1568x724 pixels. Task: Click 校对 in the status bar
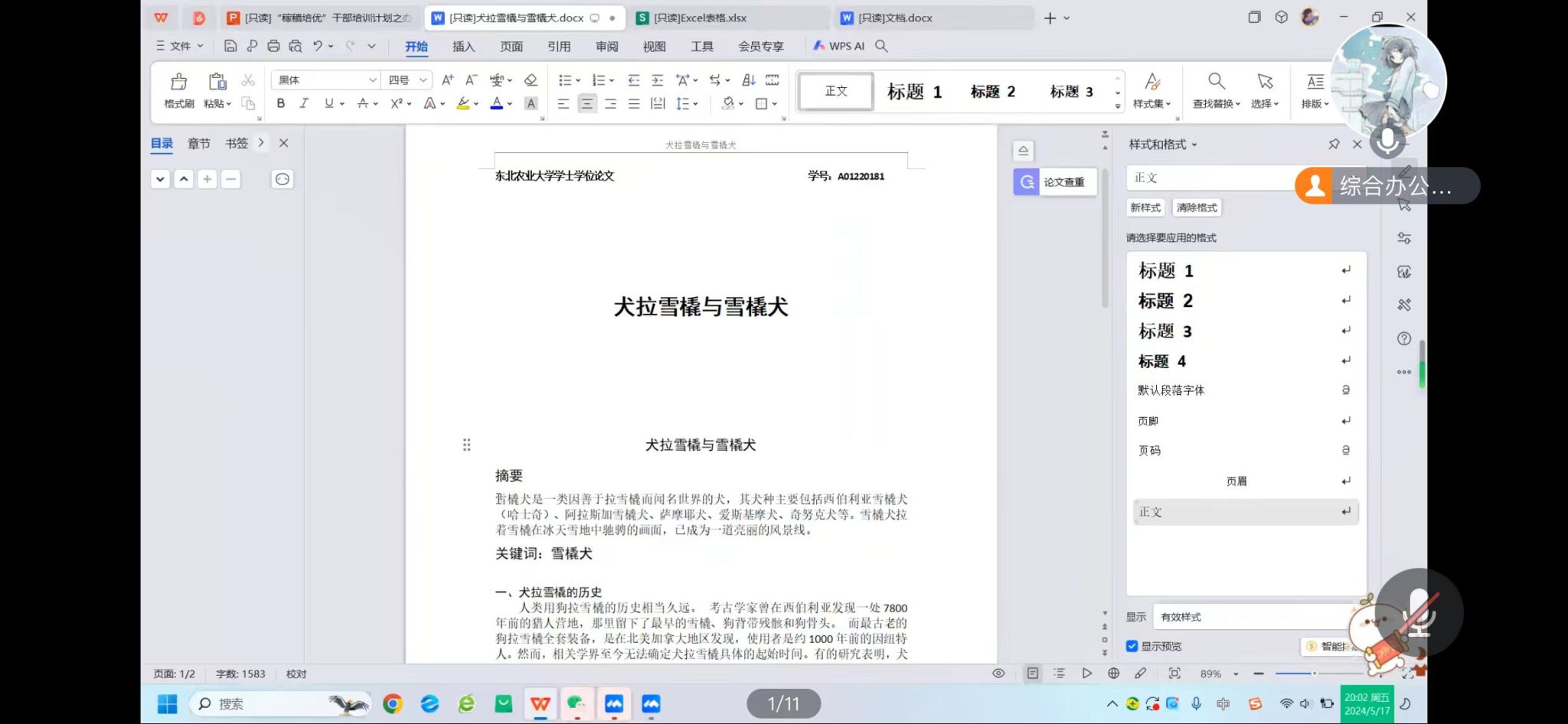296,673
